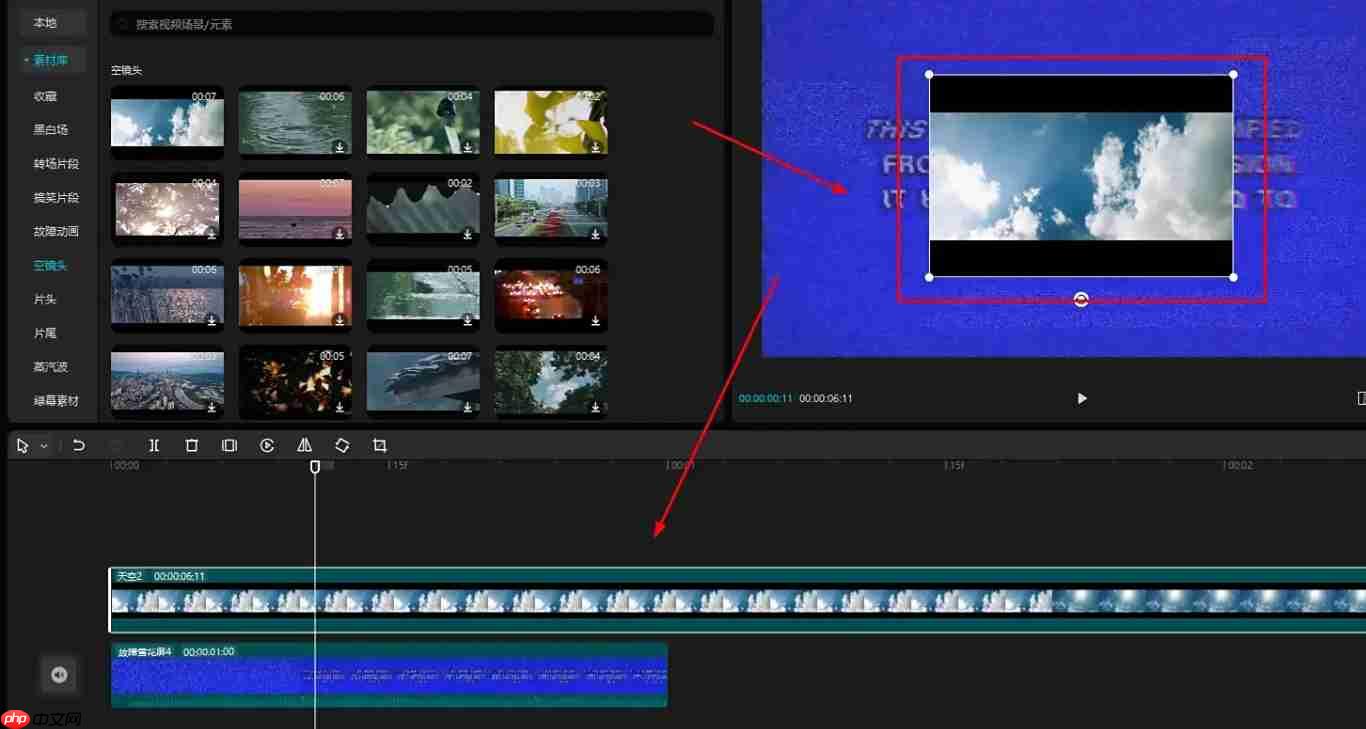Image resolution: width=1366 pixels, height=729 pixels.
Task: Open the 空镜头 category list
Action: point(50,265)
